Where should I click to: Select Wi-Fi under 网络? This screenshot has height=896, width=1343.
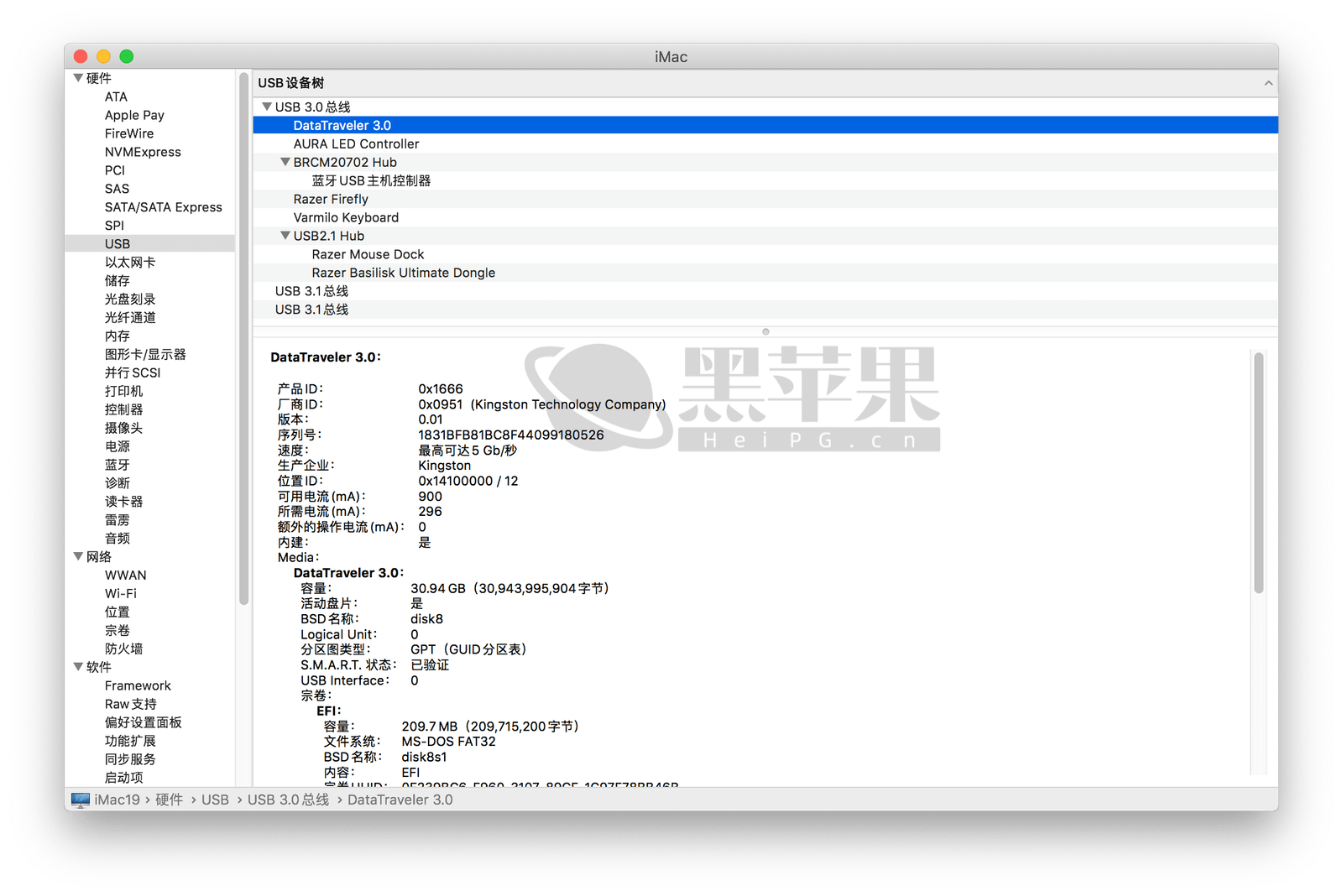point(120,594)
